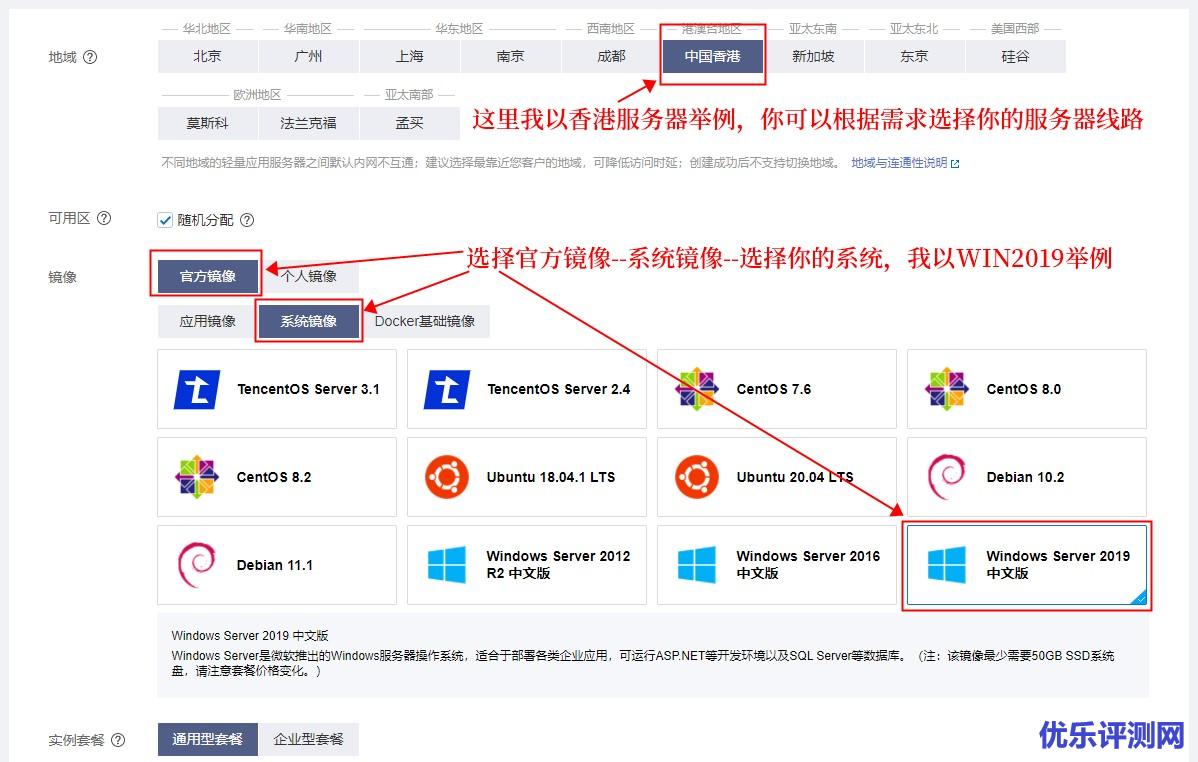Viewport: 1198px width, 762px height.
Task: Click the TencentOS Server 2.4 logo icon
Action: pyautogui.click(x=447, y=389)
